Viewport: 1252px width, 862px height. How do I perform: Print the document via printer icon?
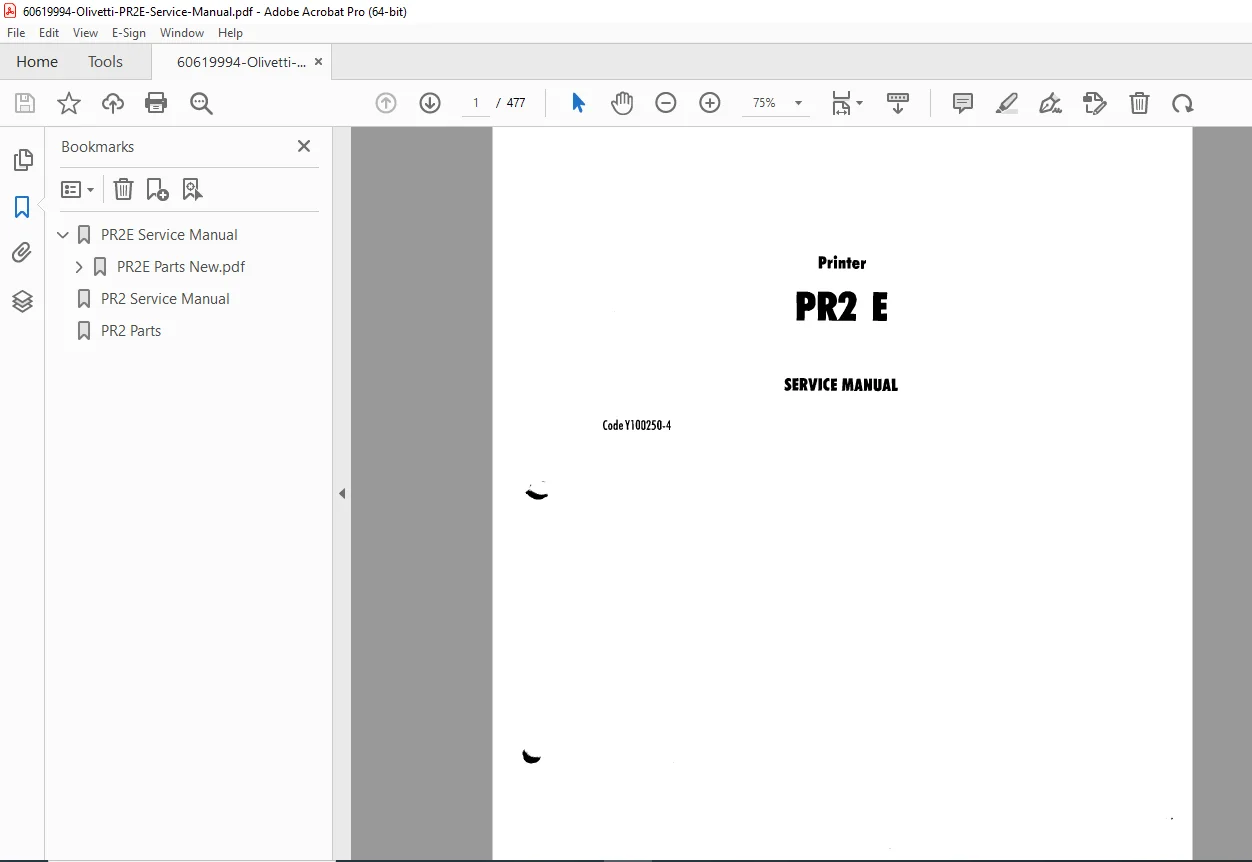click(x=156, y=103)
